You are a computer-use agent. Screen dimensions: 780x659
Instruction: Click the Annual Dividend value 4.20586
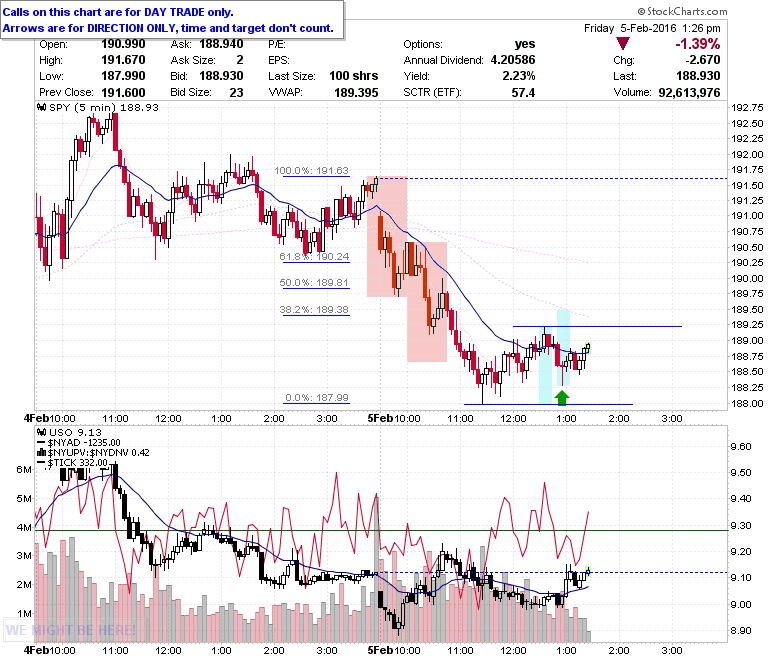pos(513,60)
